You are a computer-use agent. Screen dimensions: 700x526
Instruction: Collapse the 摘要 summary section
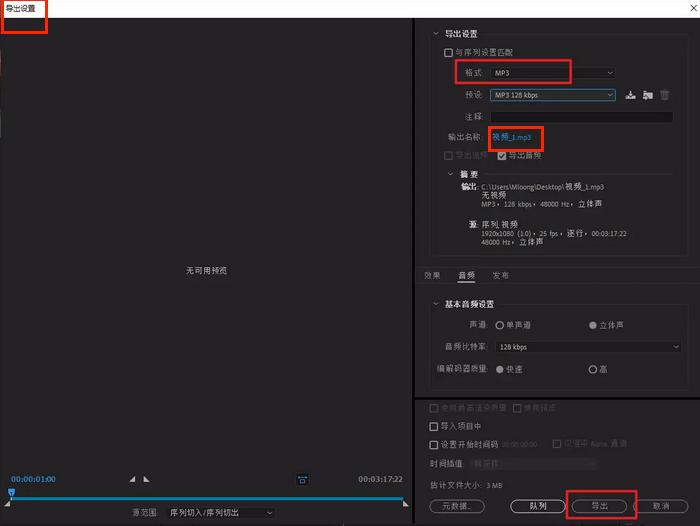click(450, 174)
